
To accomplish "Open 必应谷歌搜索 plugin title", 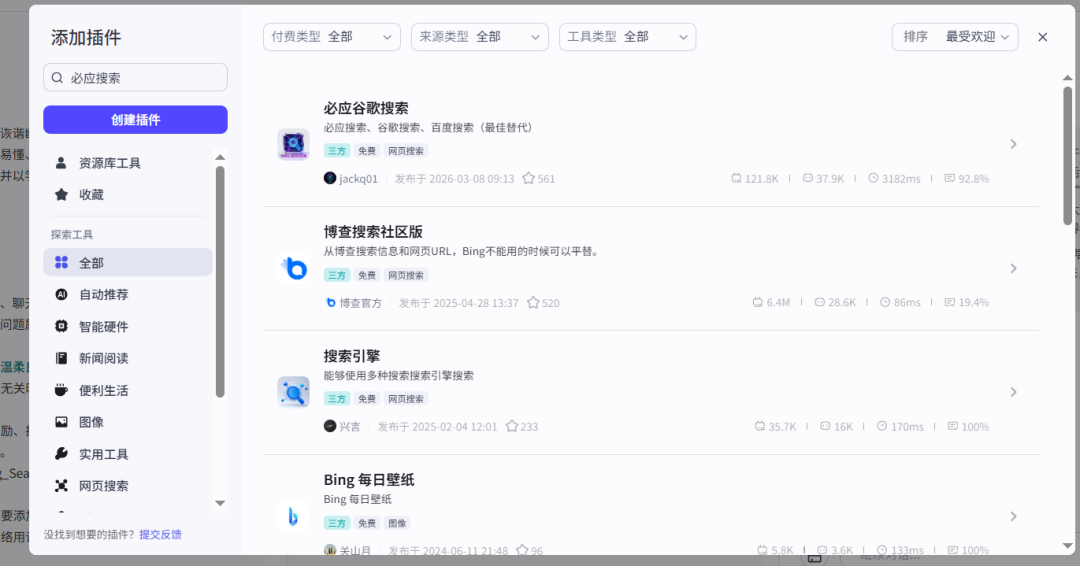I will point(366,108).
